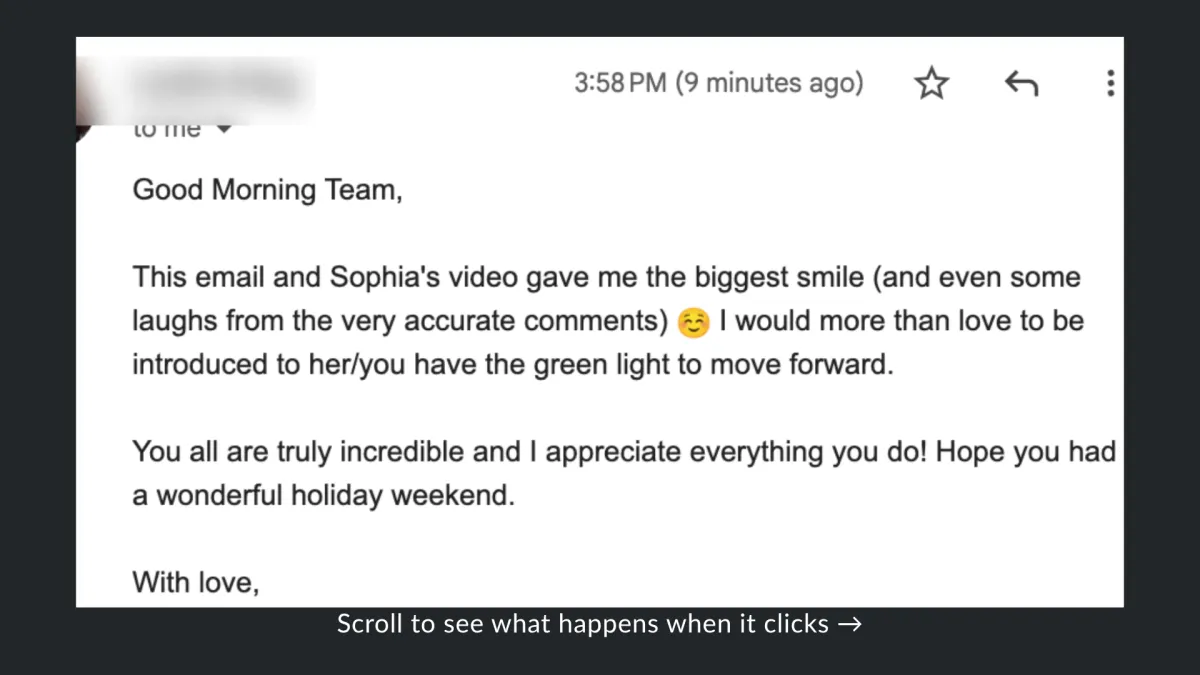Expand recipient details arrow beside "to me"

224,129
